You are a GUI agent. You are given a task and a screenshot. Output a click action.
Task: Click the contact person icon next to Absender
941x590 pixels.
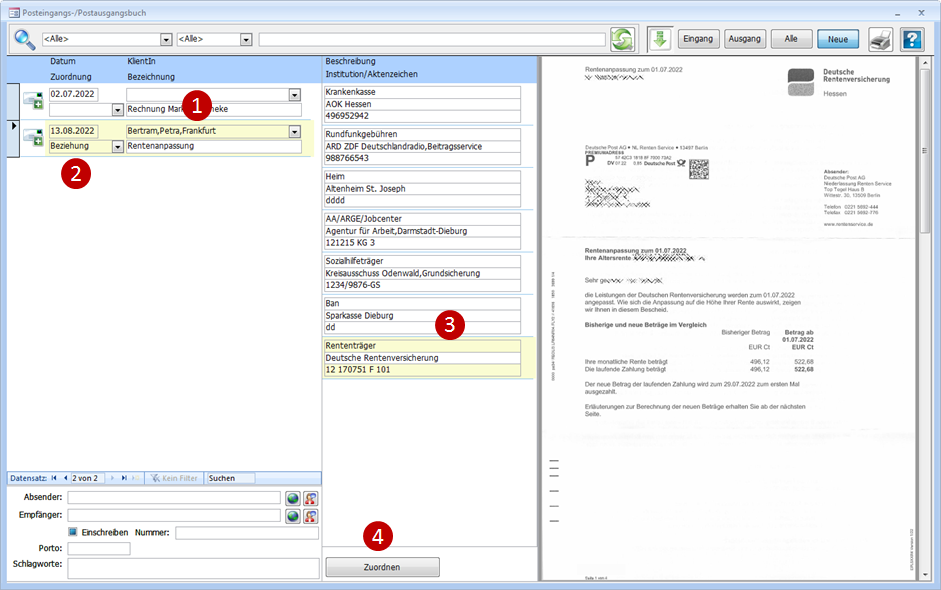click(x=310, y=498)
